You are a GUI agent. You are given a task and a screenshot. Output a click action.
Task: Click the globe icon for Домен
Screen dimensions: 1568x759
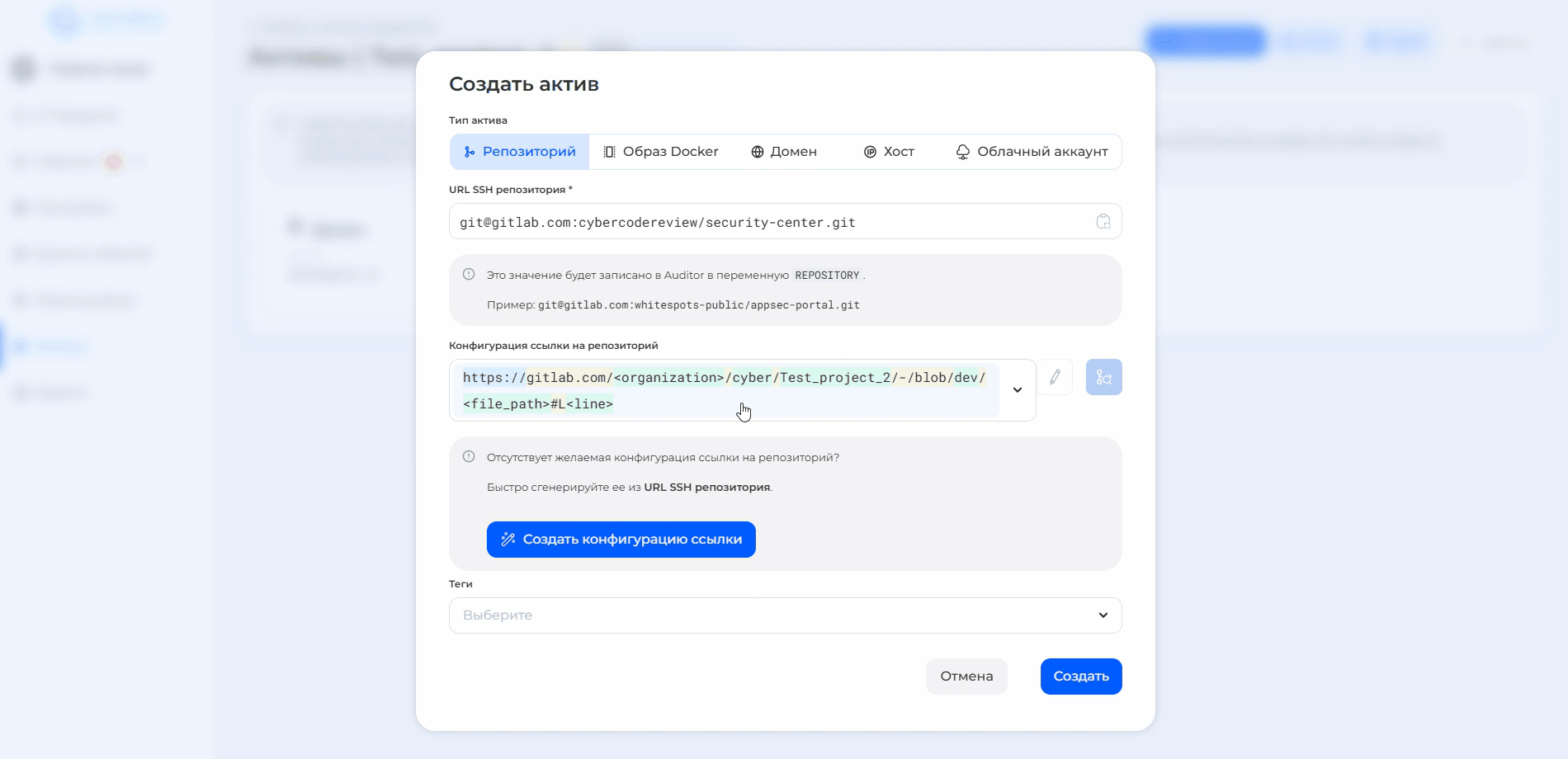click(x=757, y=152)
